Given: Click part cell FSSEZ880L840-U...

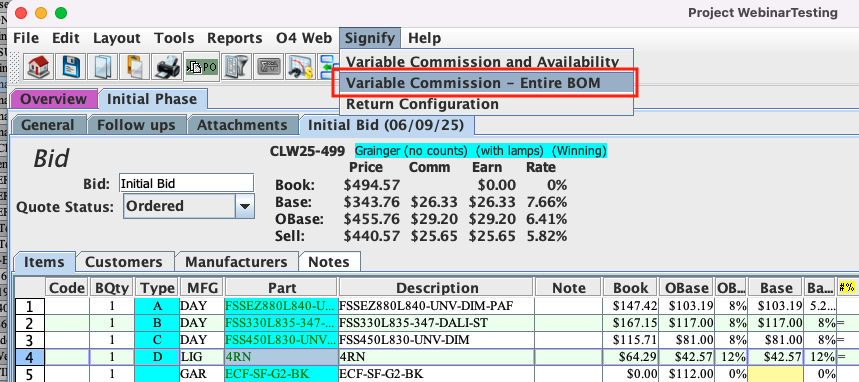Looking at the screenshot, I should (281, 306).
